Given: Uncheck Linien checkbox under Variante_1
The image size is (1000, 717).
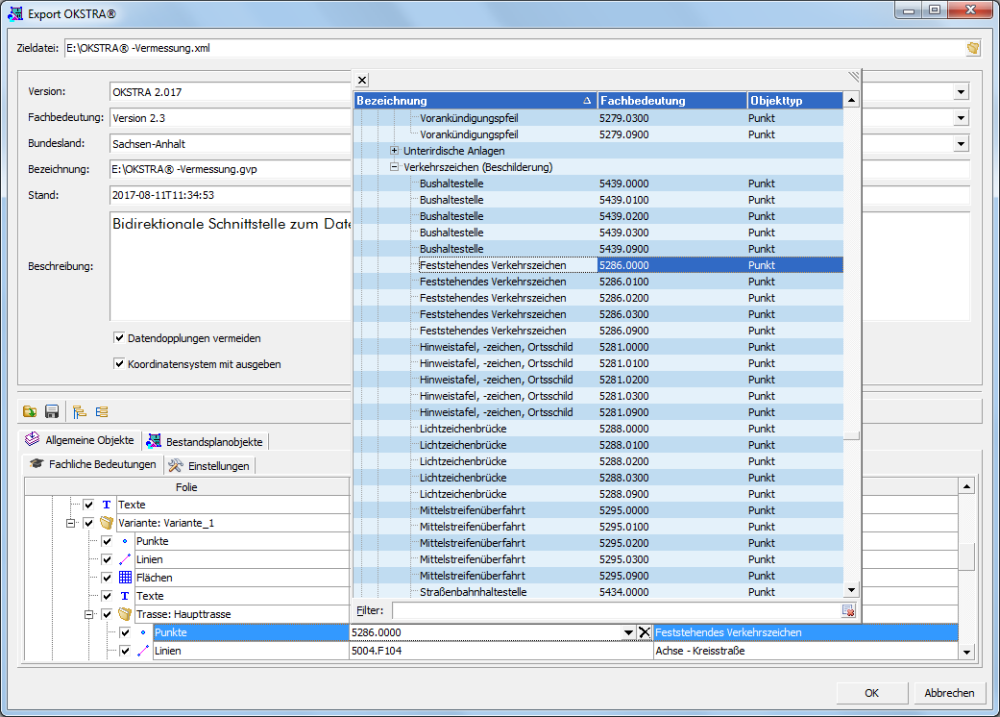Looking at the screenshot, I should pyautogui.click(x=107, y=559).
